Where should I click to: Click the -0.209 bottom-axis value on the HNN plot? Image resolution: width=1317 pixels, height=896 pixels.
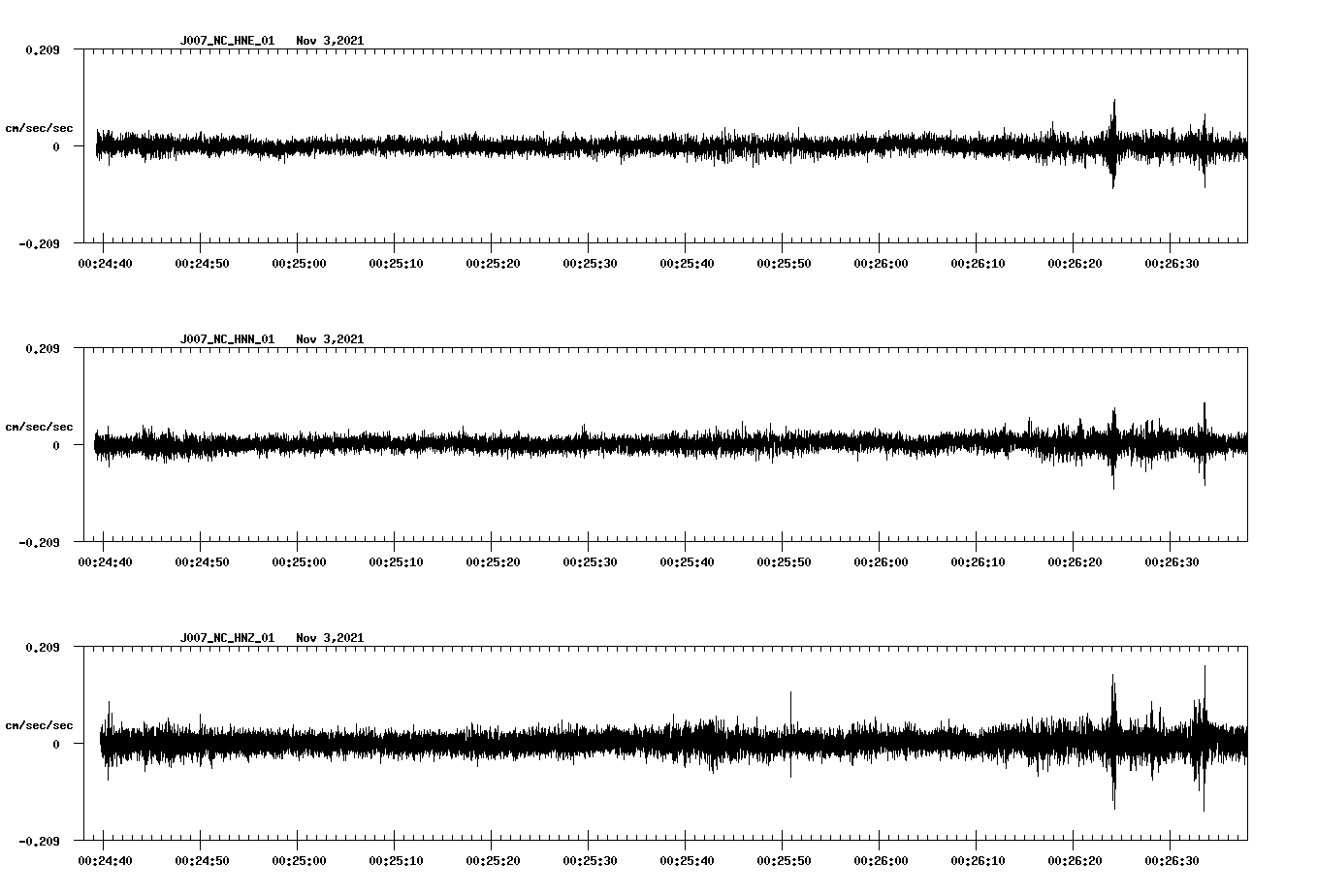pyautogui.click(x=39, y=542)
